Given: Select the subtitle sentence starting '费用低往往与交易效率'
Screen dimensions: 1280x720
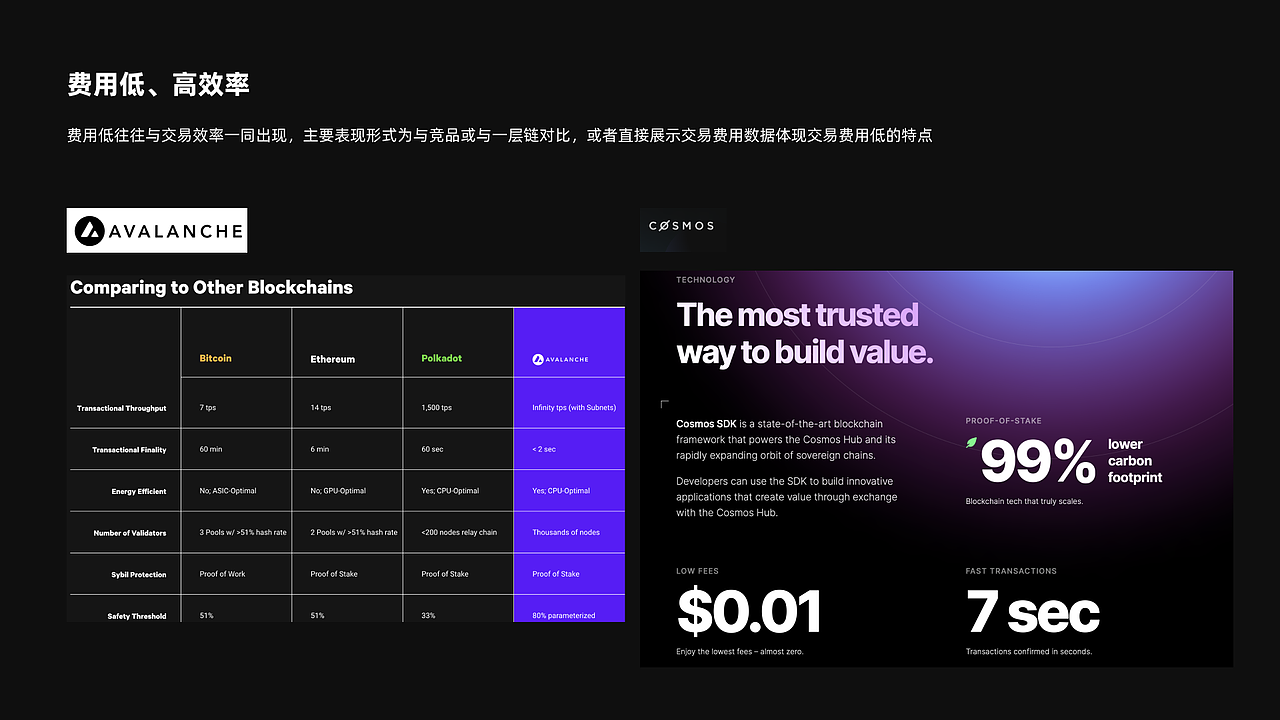Looking at the screenshot, I should (500, 135).
